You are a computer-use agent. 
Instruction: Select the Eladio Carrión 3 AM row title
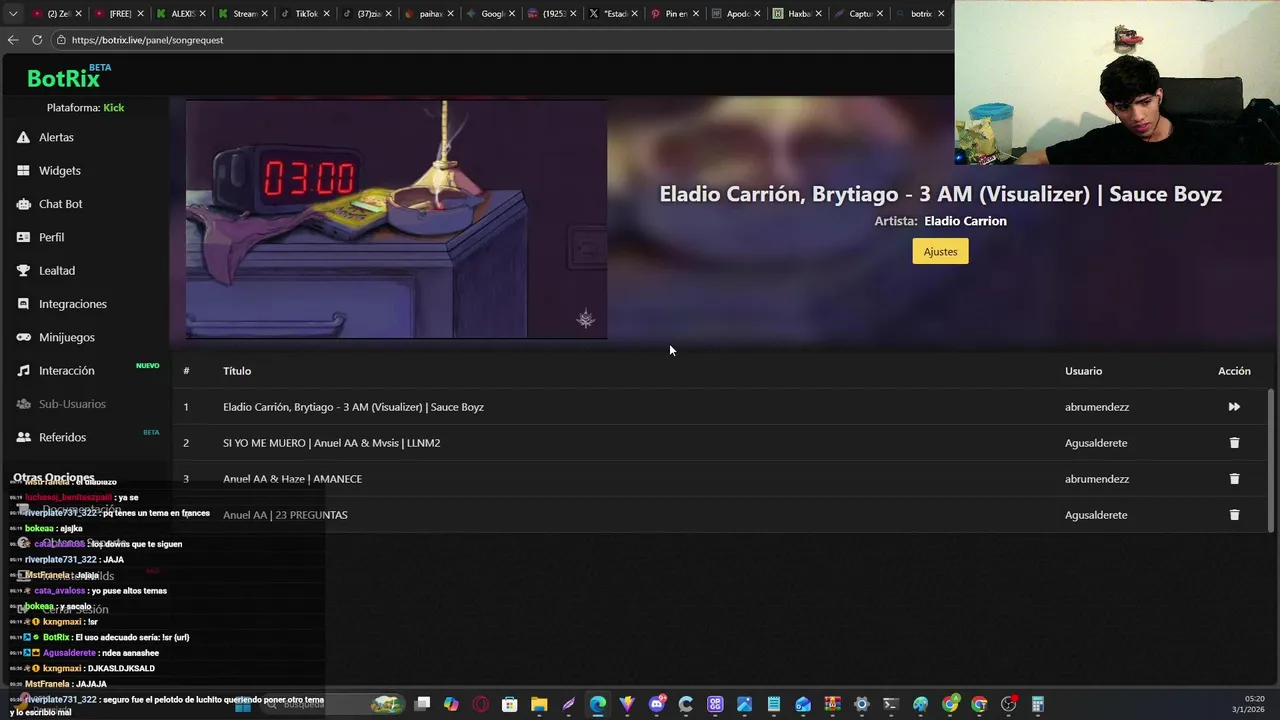coord(353,407)
